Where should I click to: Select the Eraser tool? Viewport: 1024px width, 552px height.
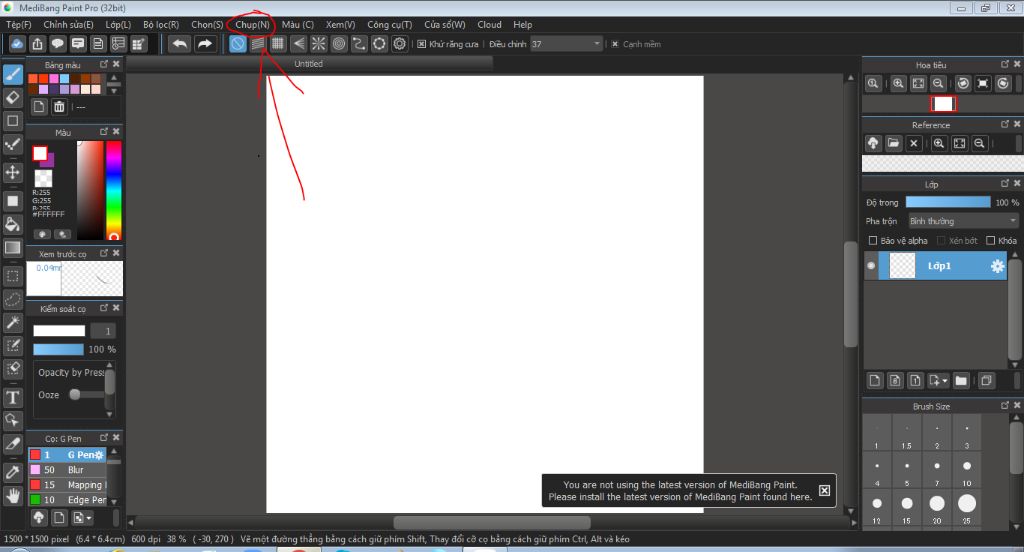point(13,98)
